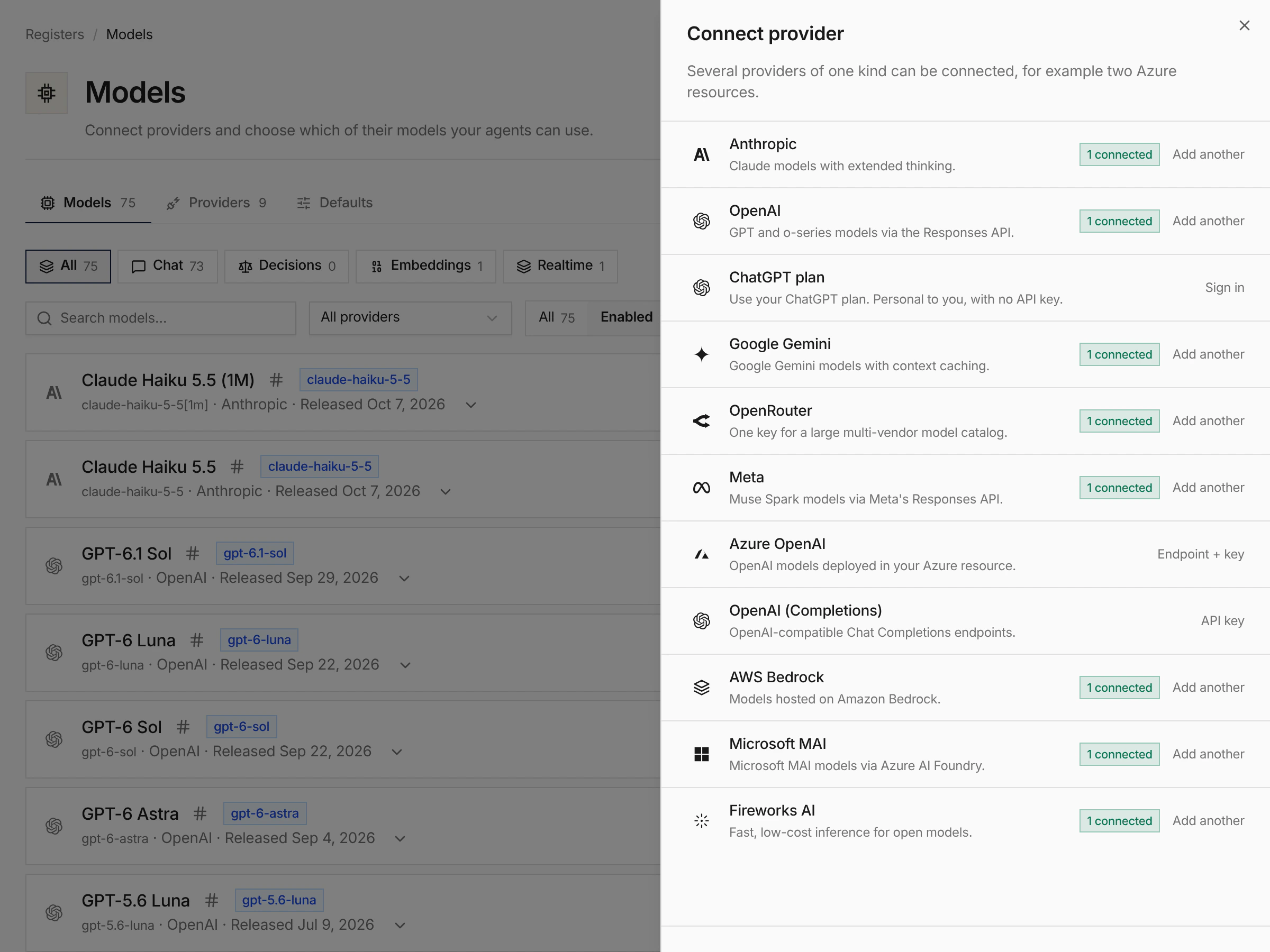The width and height of the screenshot is (1270, 952).
Task: Click the Fireworks AI spark icon
Action: pyautogui.click(x=701, y=821)
